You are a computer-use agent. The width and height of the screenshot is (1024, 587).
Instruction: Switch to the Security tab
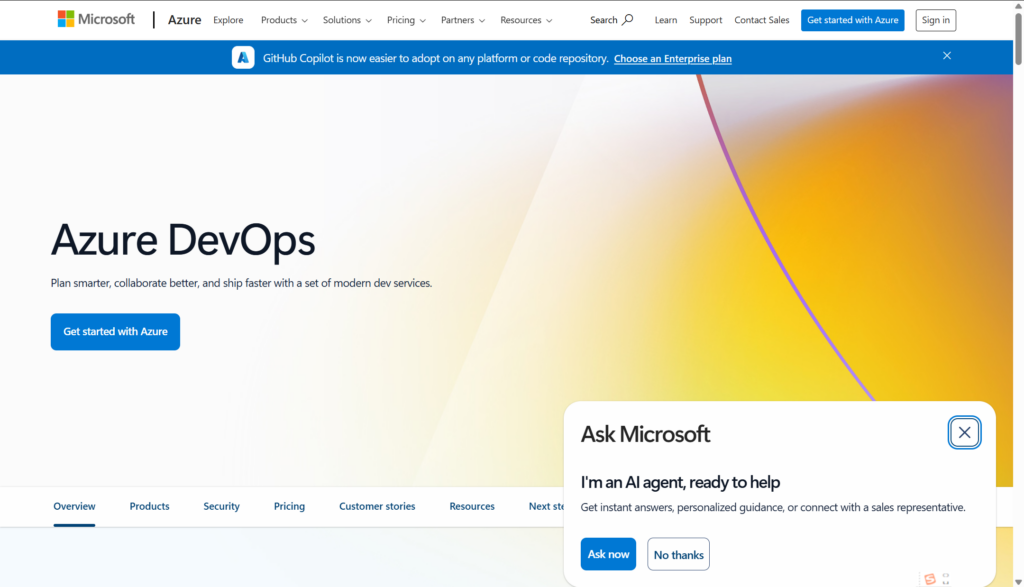coord(221,506)
